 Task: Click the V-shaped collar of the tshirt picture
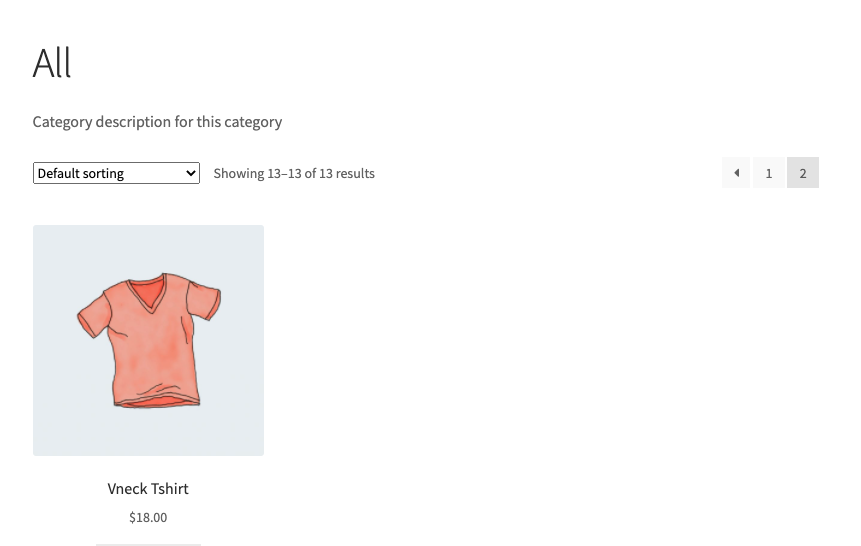tap(147, 294)
